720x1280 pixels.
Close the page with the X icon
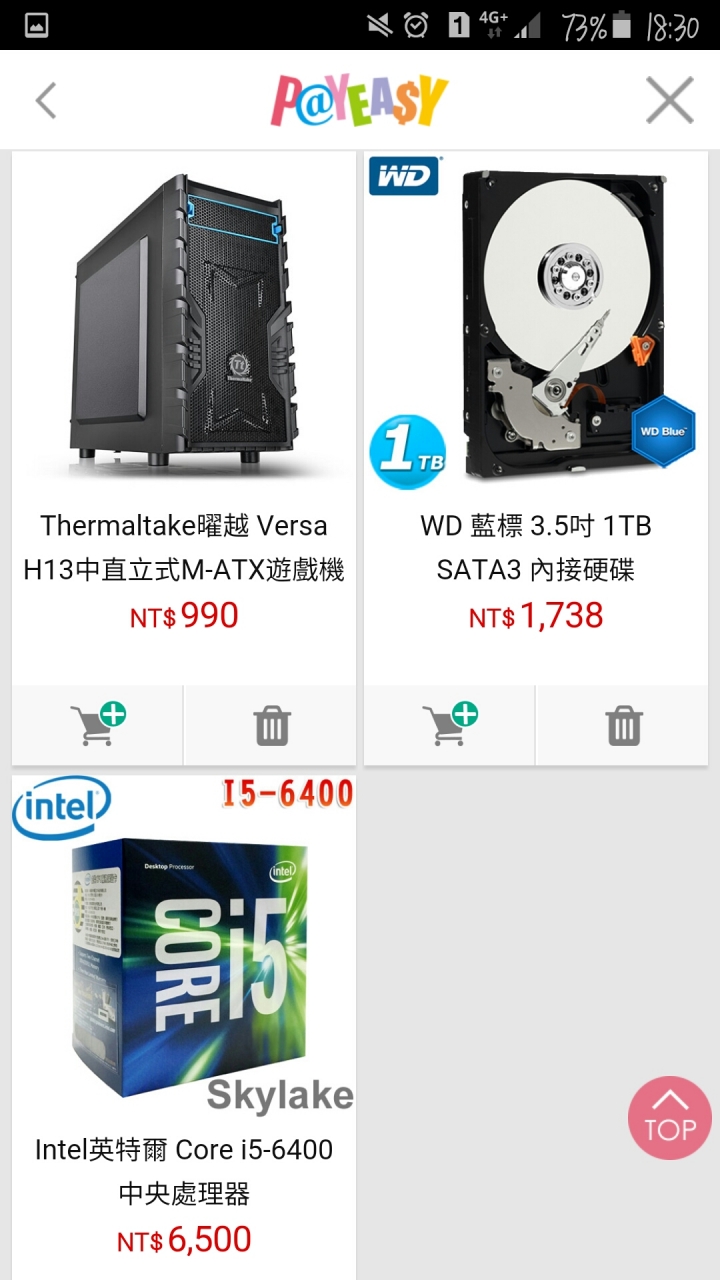click(670, 100)
